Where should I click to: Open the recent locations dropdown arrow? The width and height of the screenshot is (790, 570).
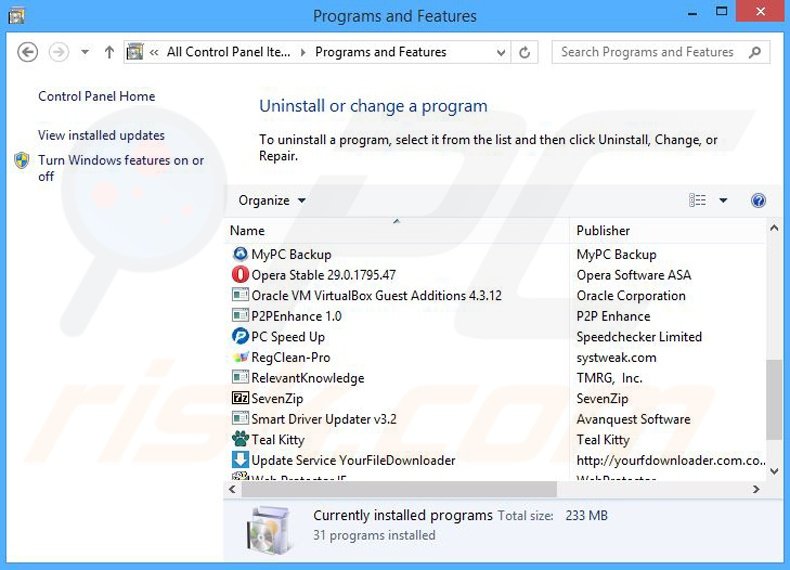coord(85,52)
